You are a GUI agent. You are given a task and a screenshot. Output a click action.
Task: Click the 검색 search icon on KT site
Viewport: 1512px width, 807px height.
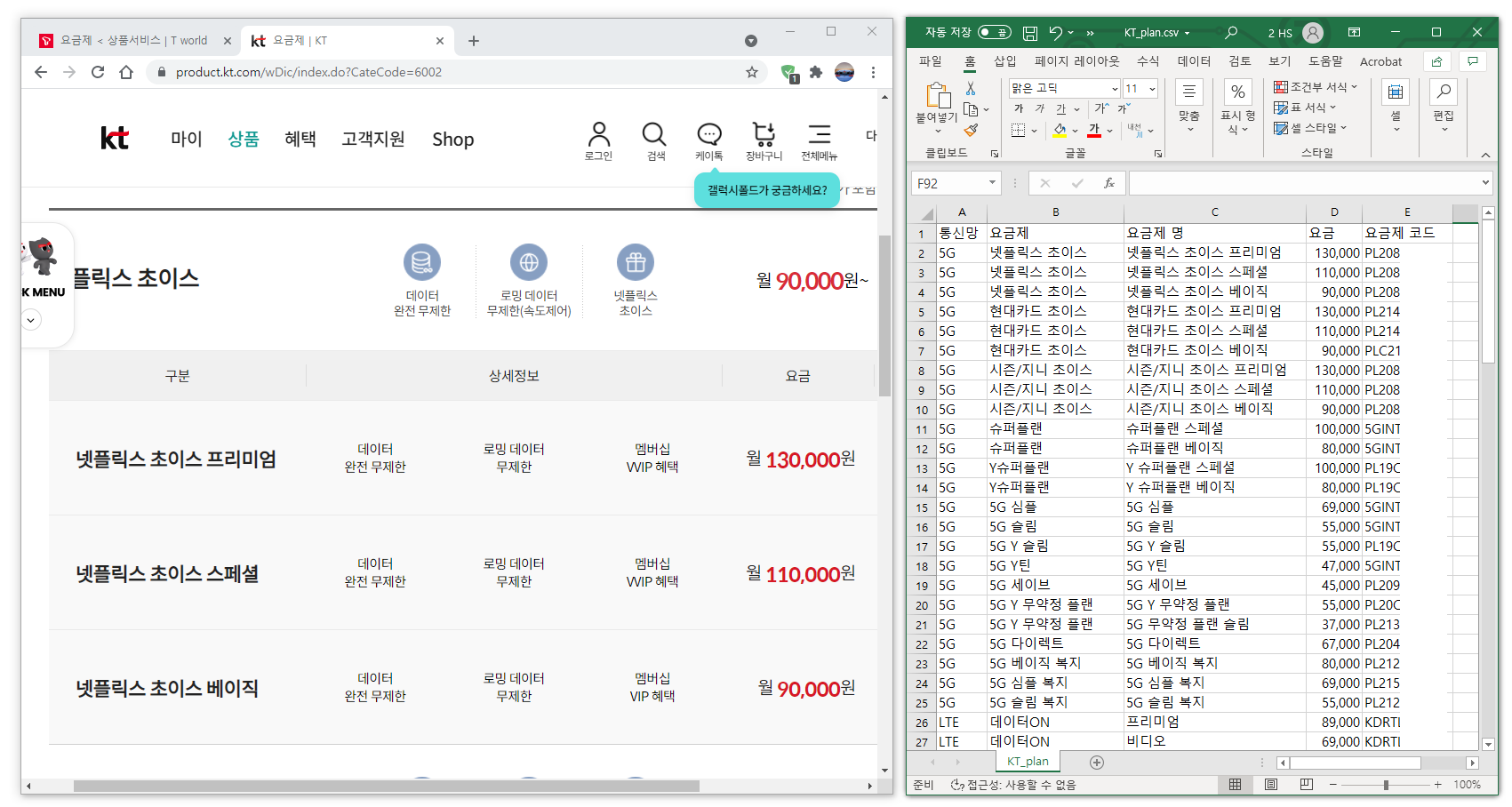click(655, 141)
